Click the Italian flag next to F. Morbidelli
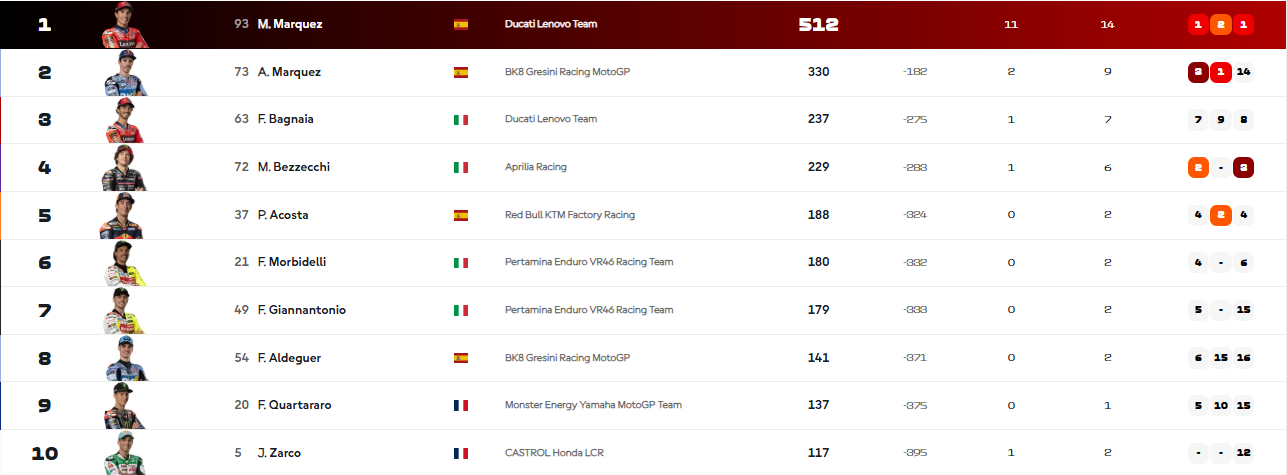 coord(461,262)
